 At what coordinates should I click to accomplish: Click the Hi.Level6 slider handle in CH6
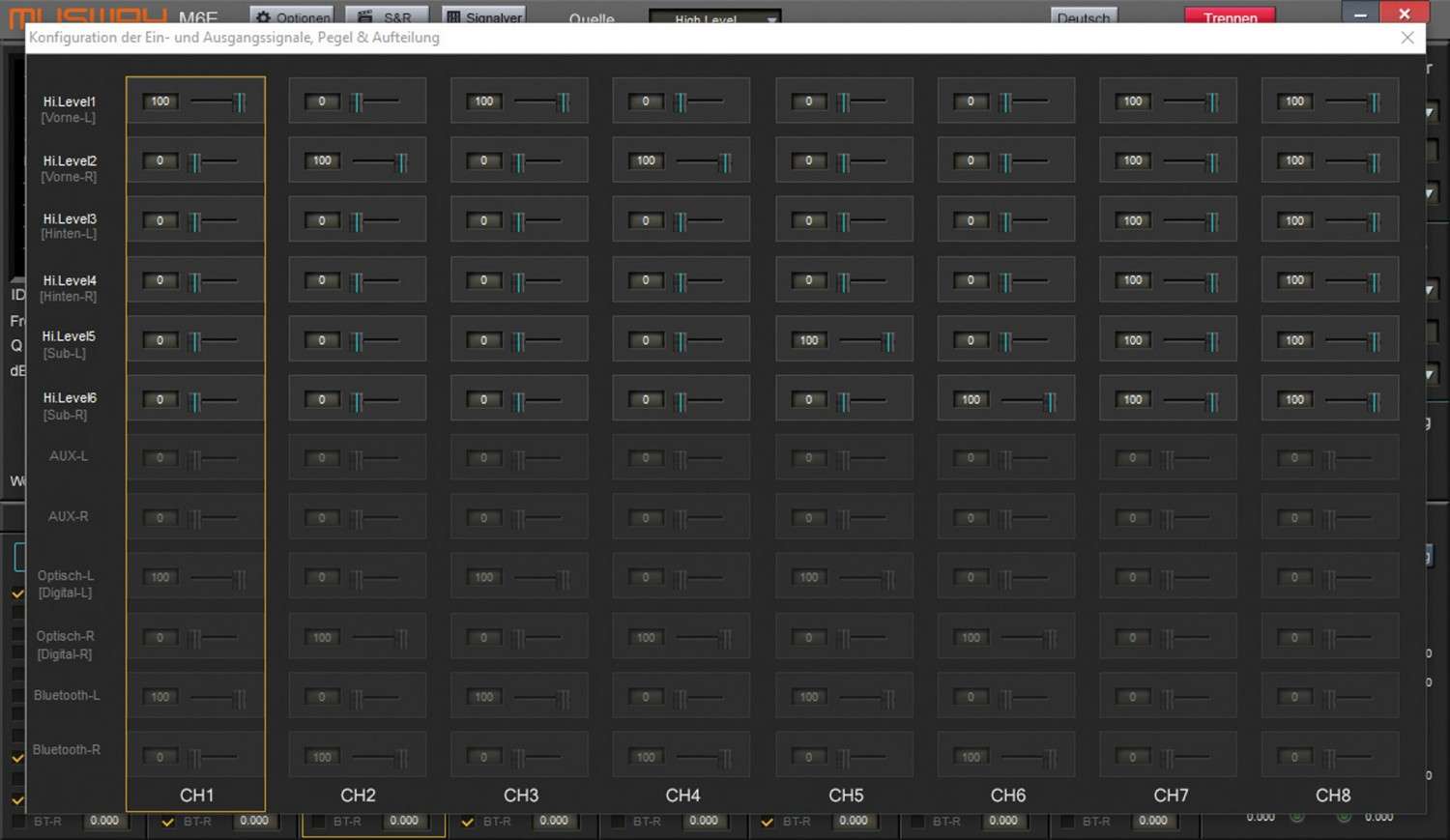click(x=1050, y=400)
